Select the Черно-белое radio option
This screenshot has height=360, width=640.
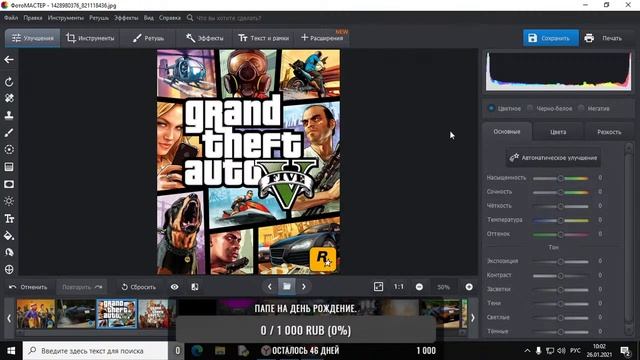[x=530, y=108]
